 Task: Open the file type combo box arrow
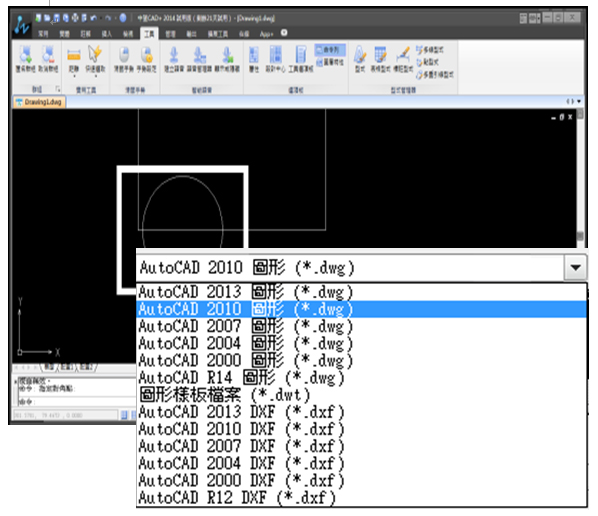[x=575, y=267]
